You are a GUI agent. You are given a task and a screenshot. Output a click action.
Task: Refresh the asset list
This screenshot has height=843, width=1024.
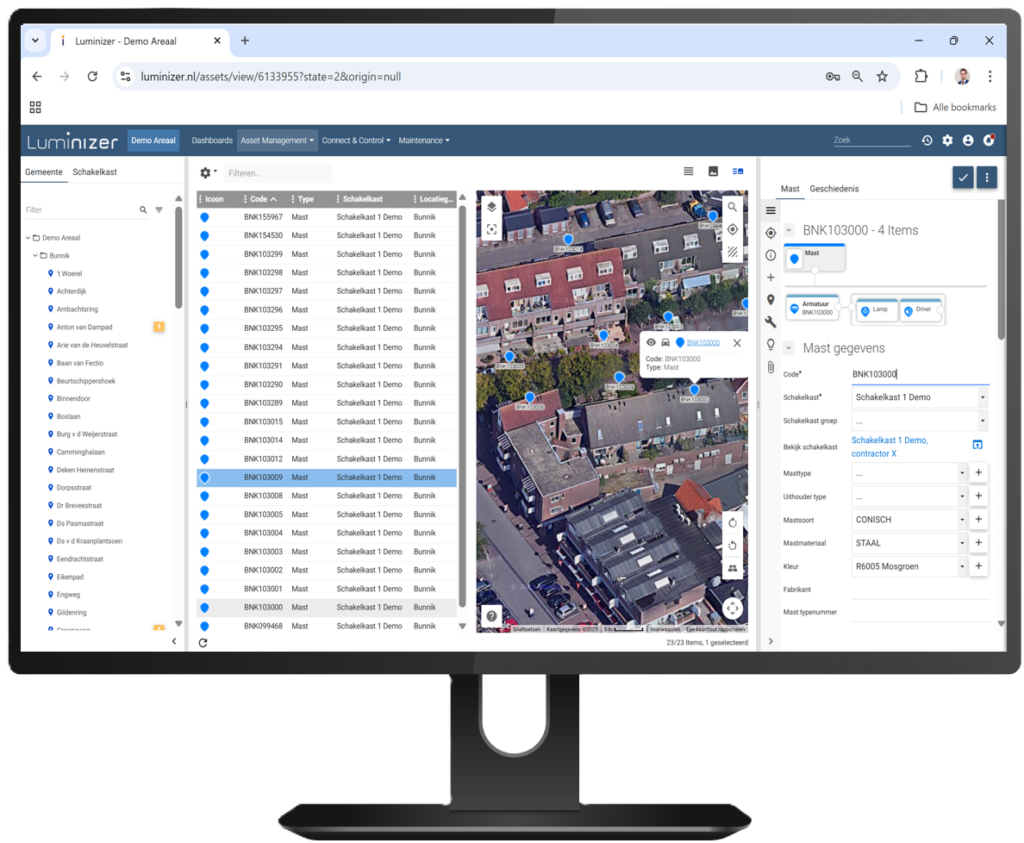203,643
